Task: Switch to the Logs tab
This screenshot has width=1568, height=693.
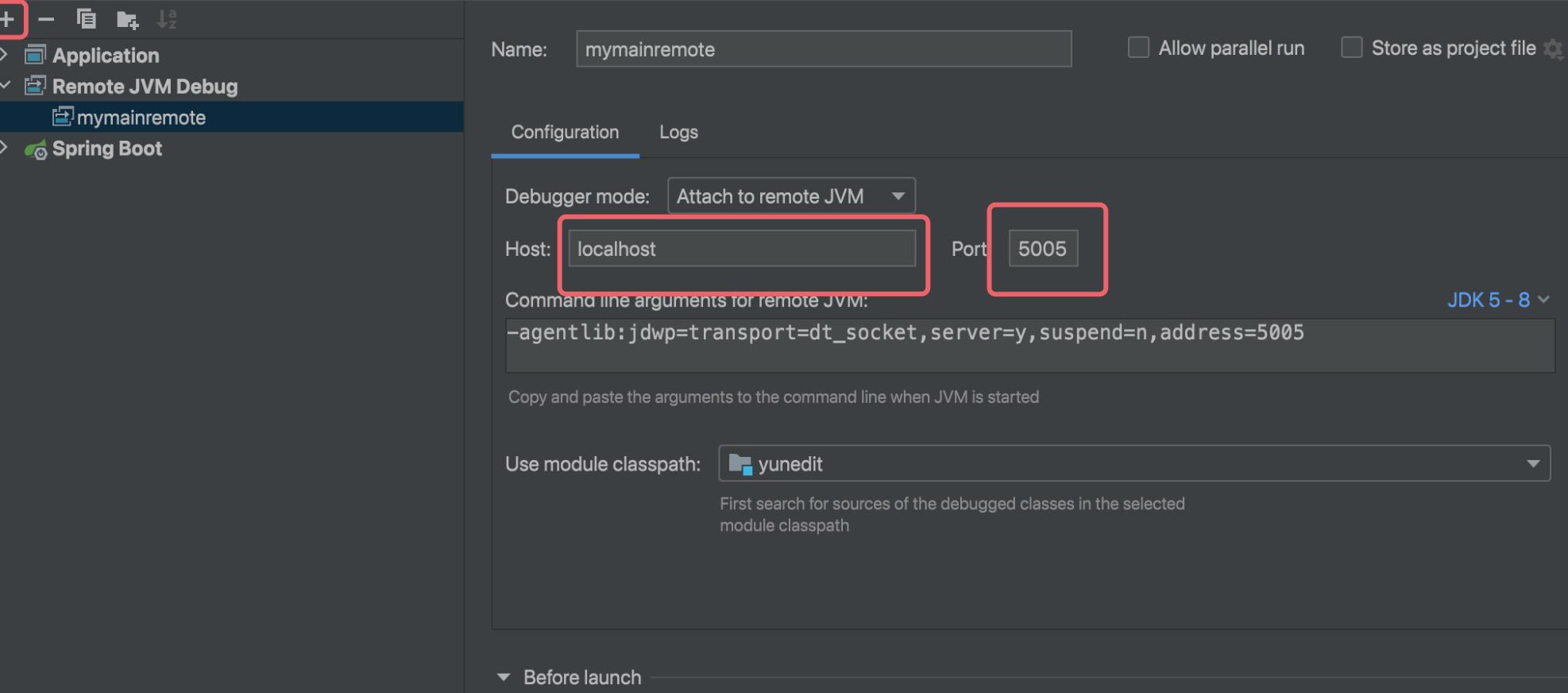Action: pos(678,132)
